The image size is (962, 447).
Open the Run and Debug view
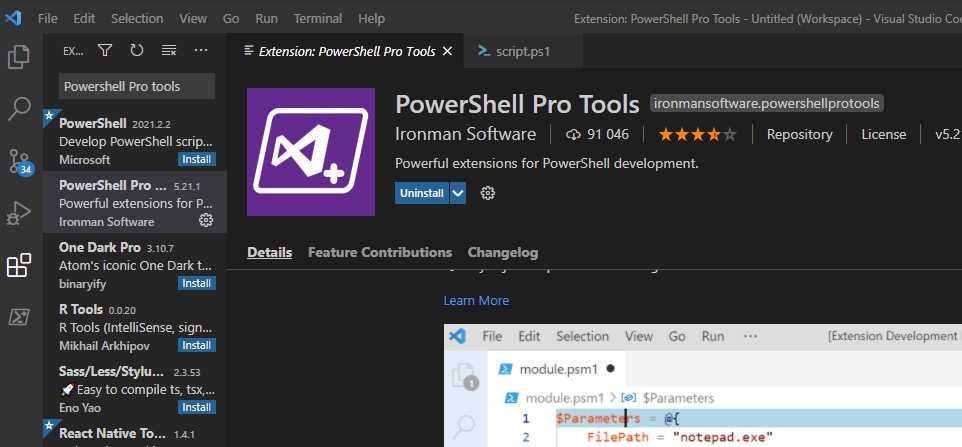[18, 213]
